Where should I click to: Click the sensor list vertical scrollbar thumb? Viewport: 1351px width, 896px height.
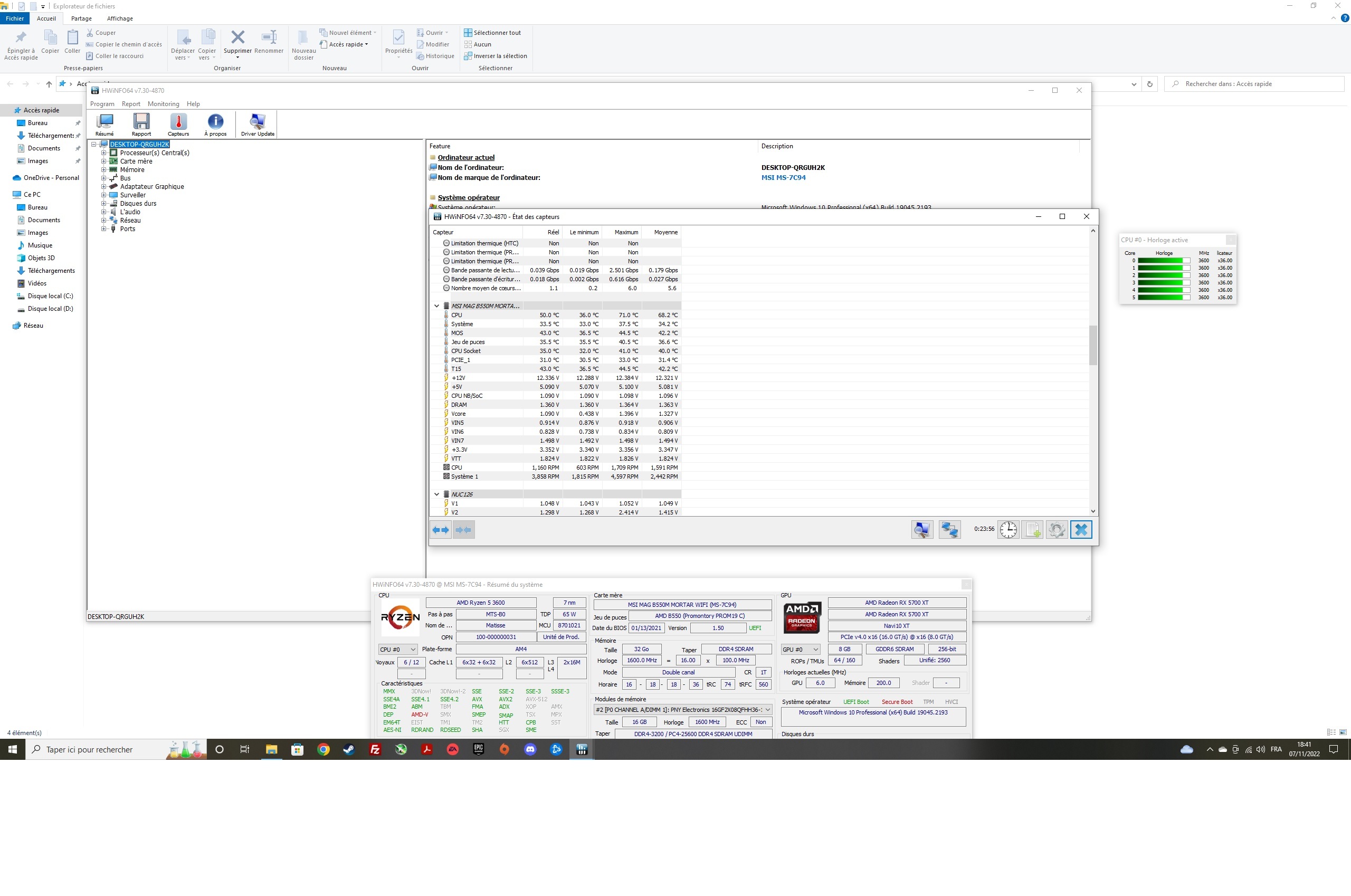1093,345
